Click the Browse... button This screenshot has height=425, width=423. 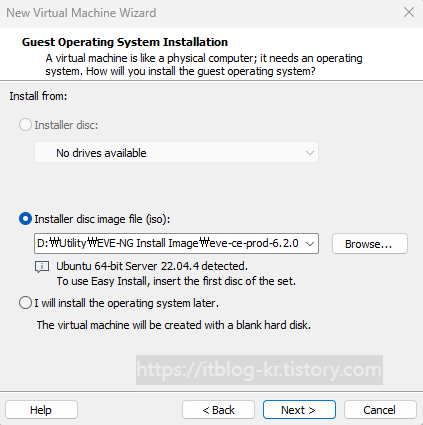pos(370,244)
